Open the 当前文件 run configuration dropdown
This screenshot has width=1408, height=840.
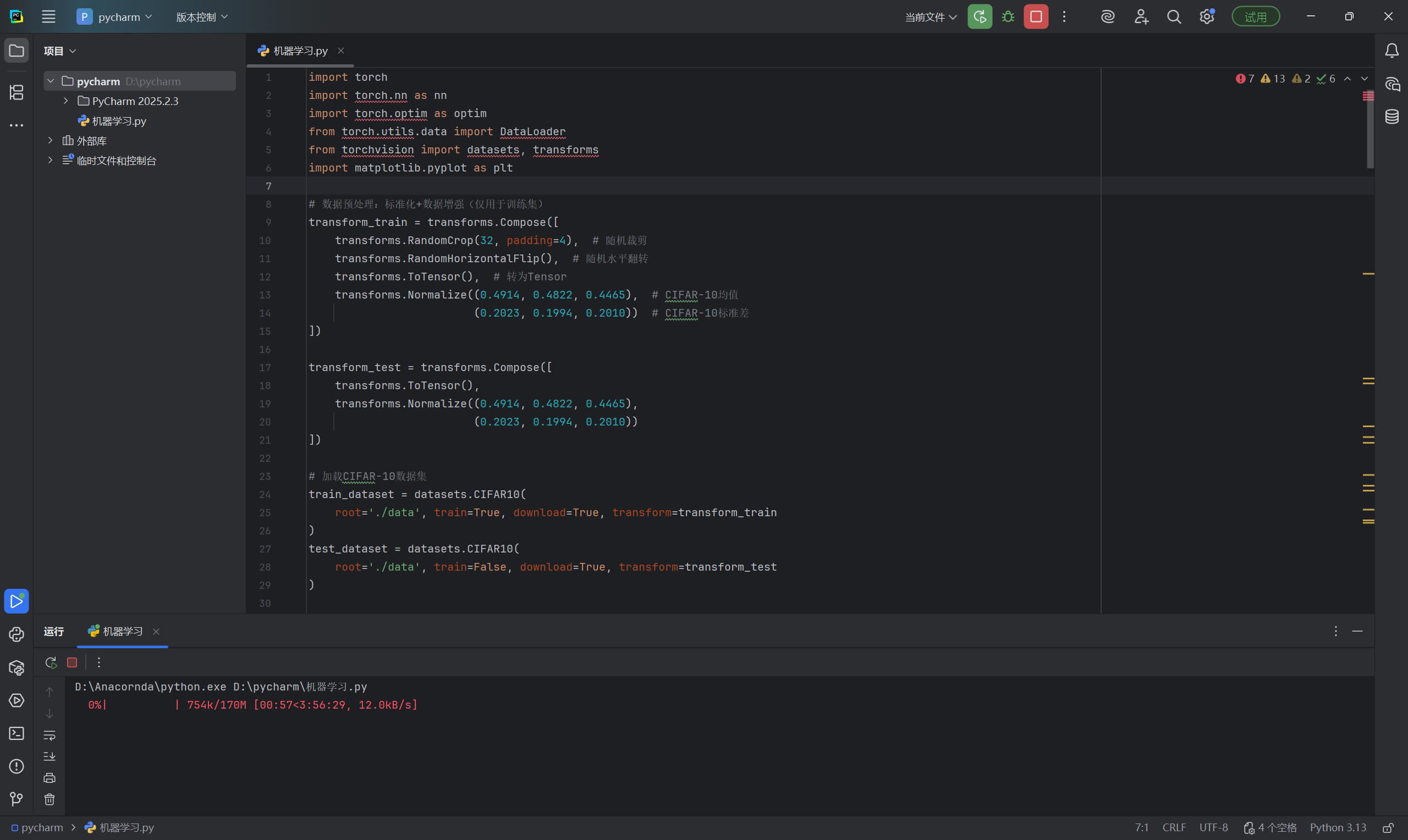pyautogui.click(x=930, y=17)
